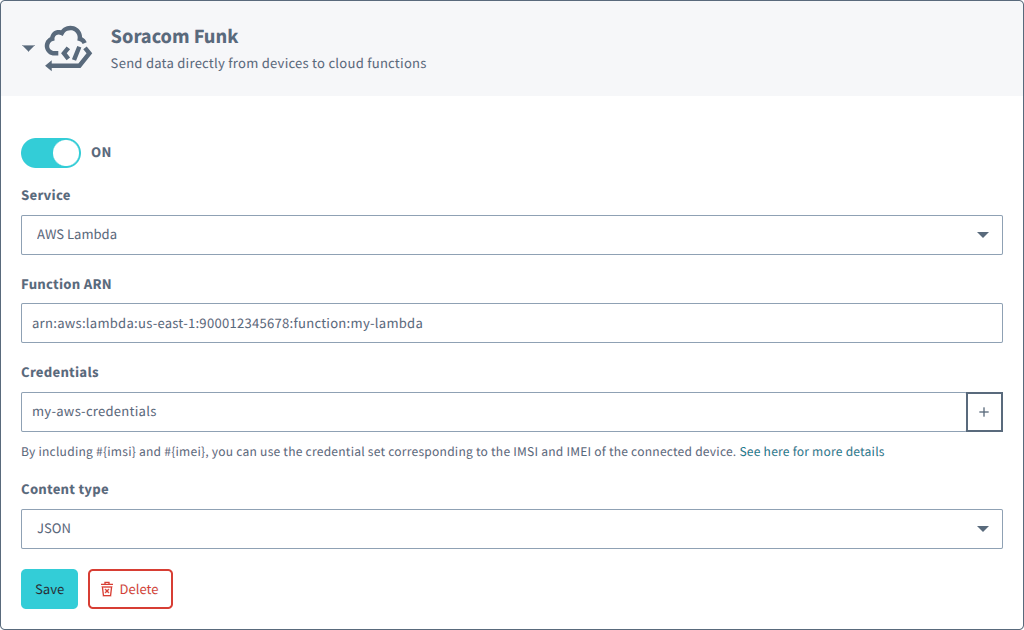Click the Service dropdown arrow icon

point(984,234)
